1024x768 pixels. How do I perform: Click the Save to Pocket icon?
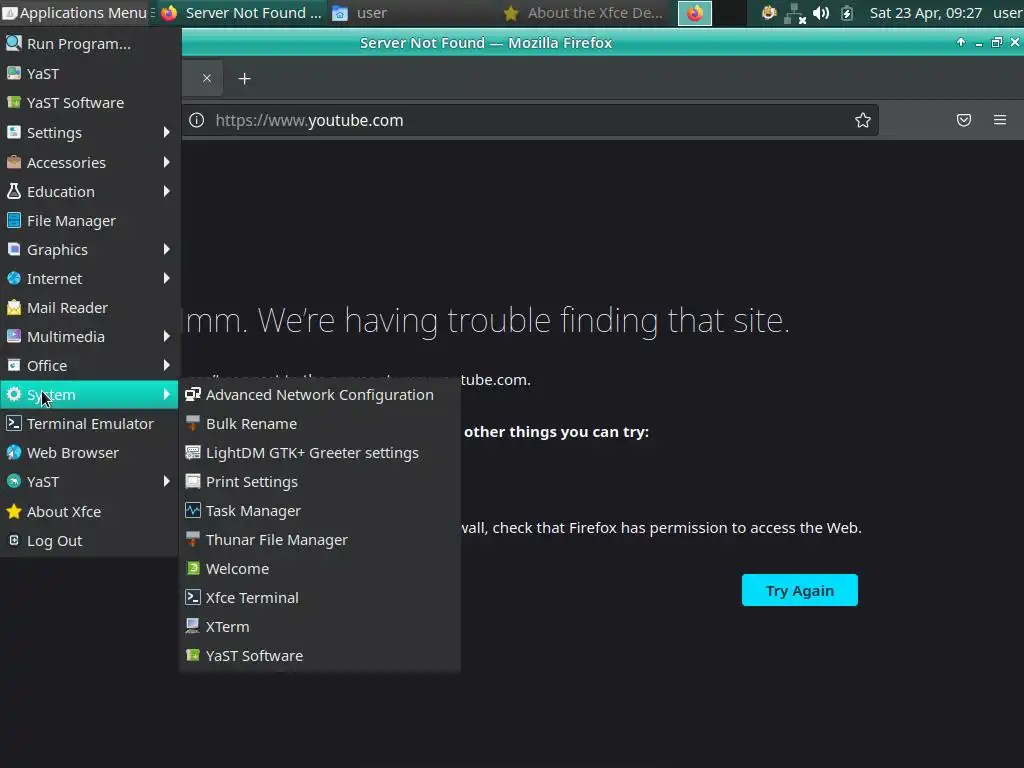click(x=964, y=120)
